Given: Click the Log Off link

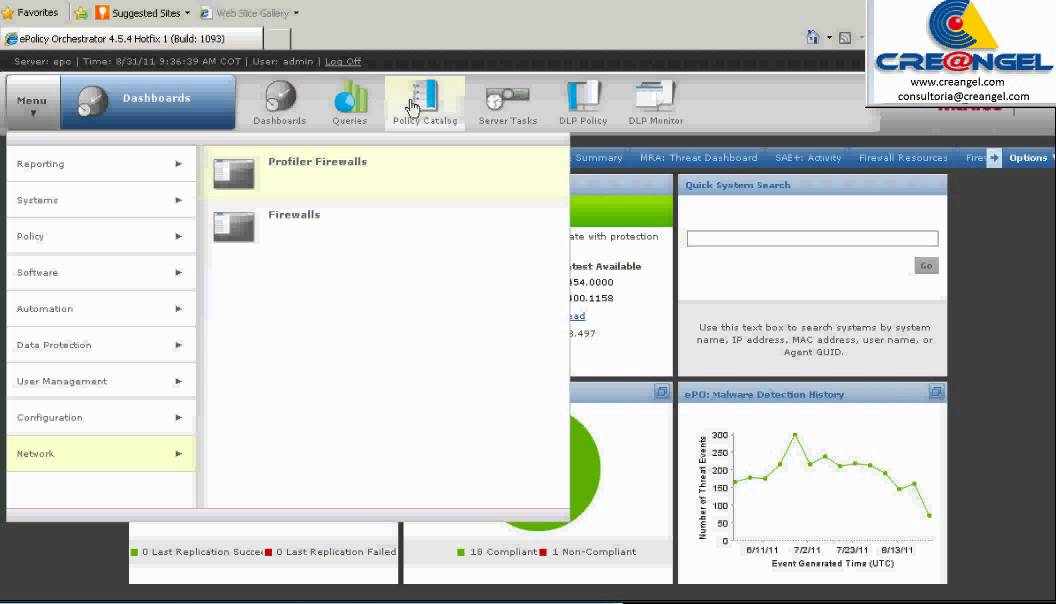Looking at the screenshot, I should (x=343, y=61).
